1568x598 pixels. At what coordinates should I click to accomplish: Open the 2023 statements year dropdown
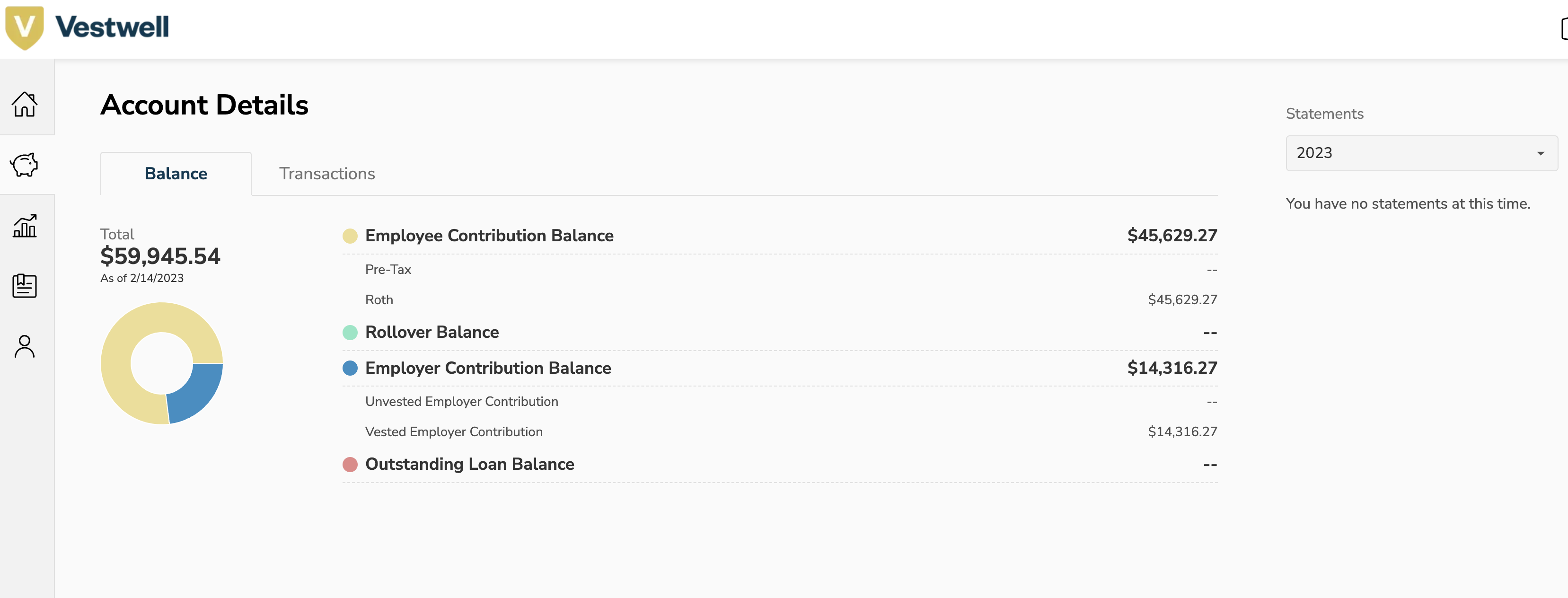tap(1421, 153)
